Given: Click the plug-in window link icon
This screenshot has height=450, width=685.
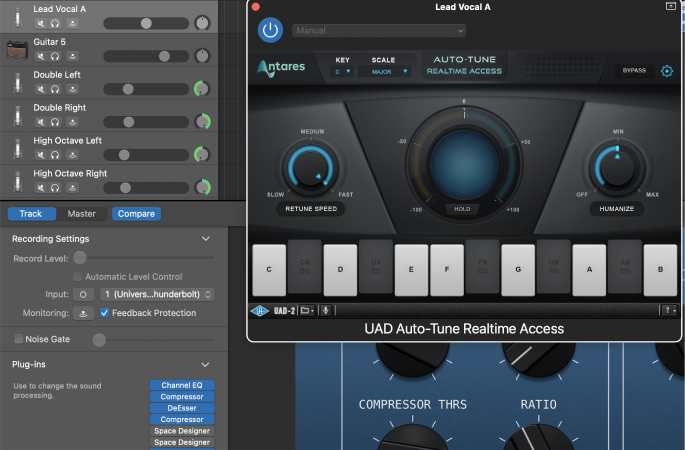Looking at the screenshot, I should 671,6.
